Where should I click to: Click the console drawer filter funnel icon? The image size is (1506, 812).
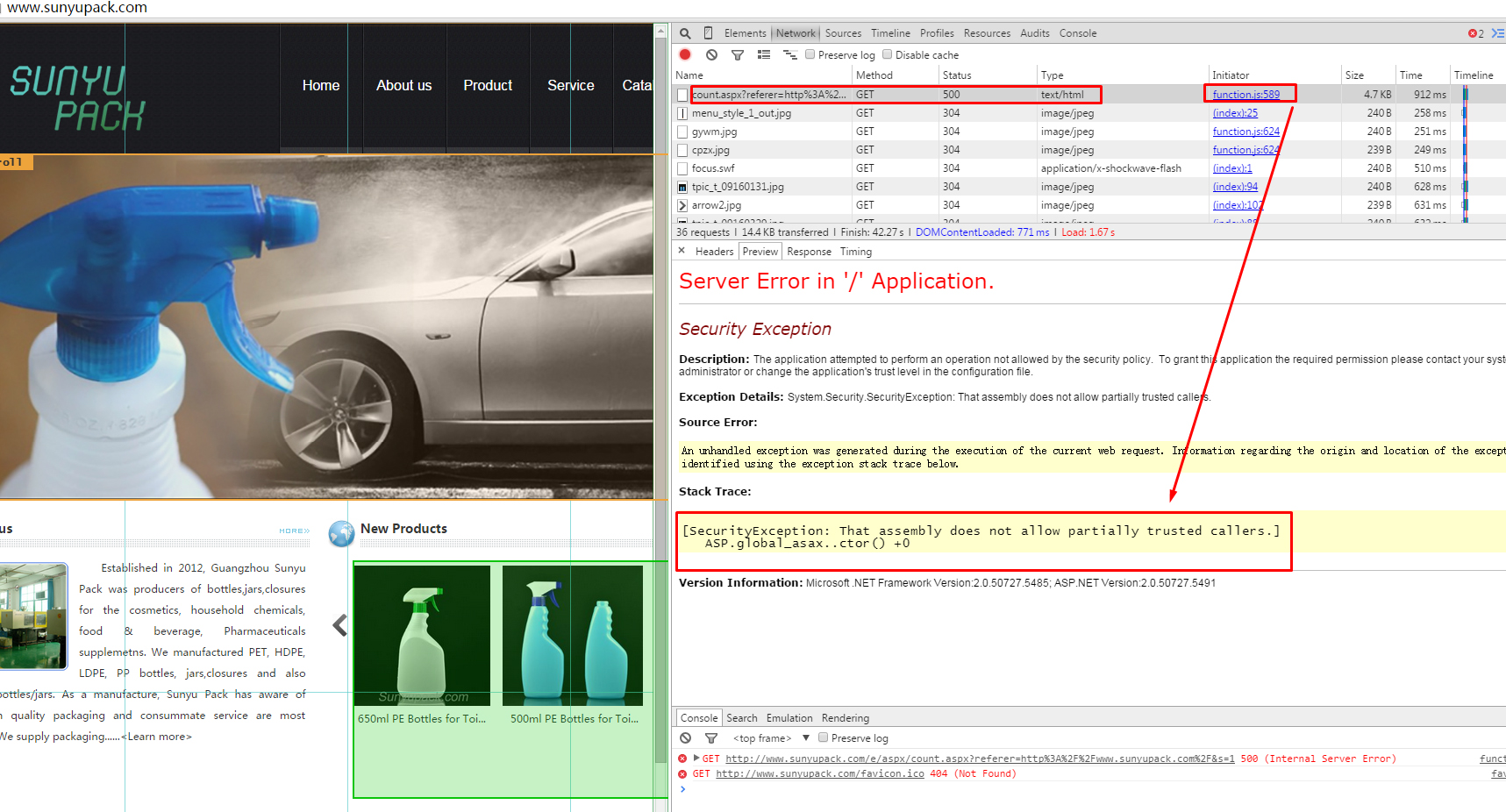coord(711,738)
